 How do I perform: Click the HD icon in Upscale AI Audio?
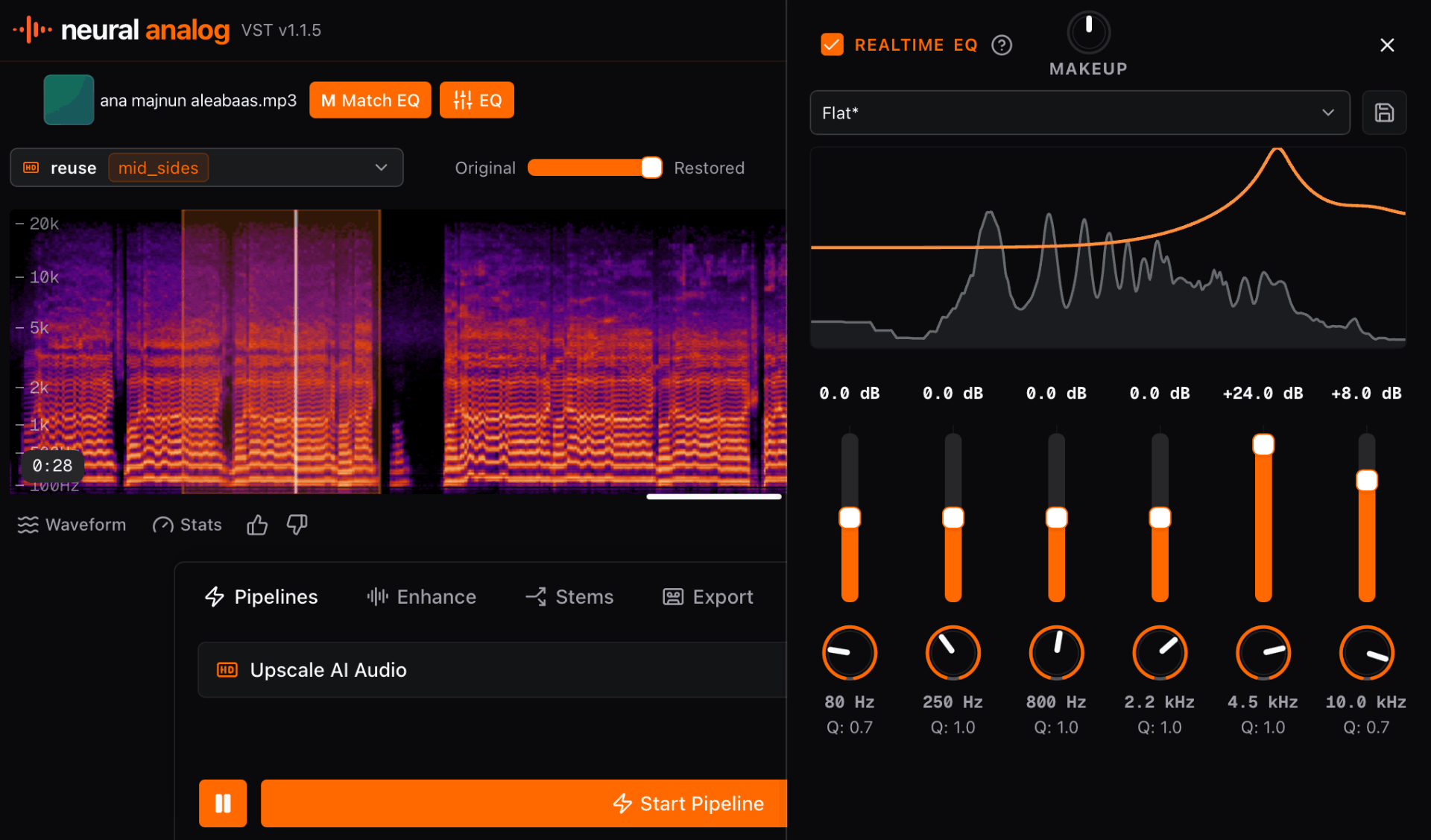[227, 669]
